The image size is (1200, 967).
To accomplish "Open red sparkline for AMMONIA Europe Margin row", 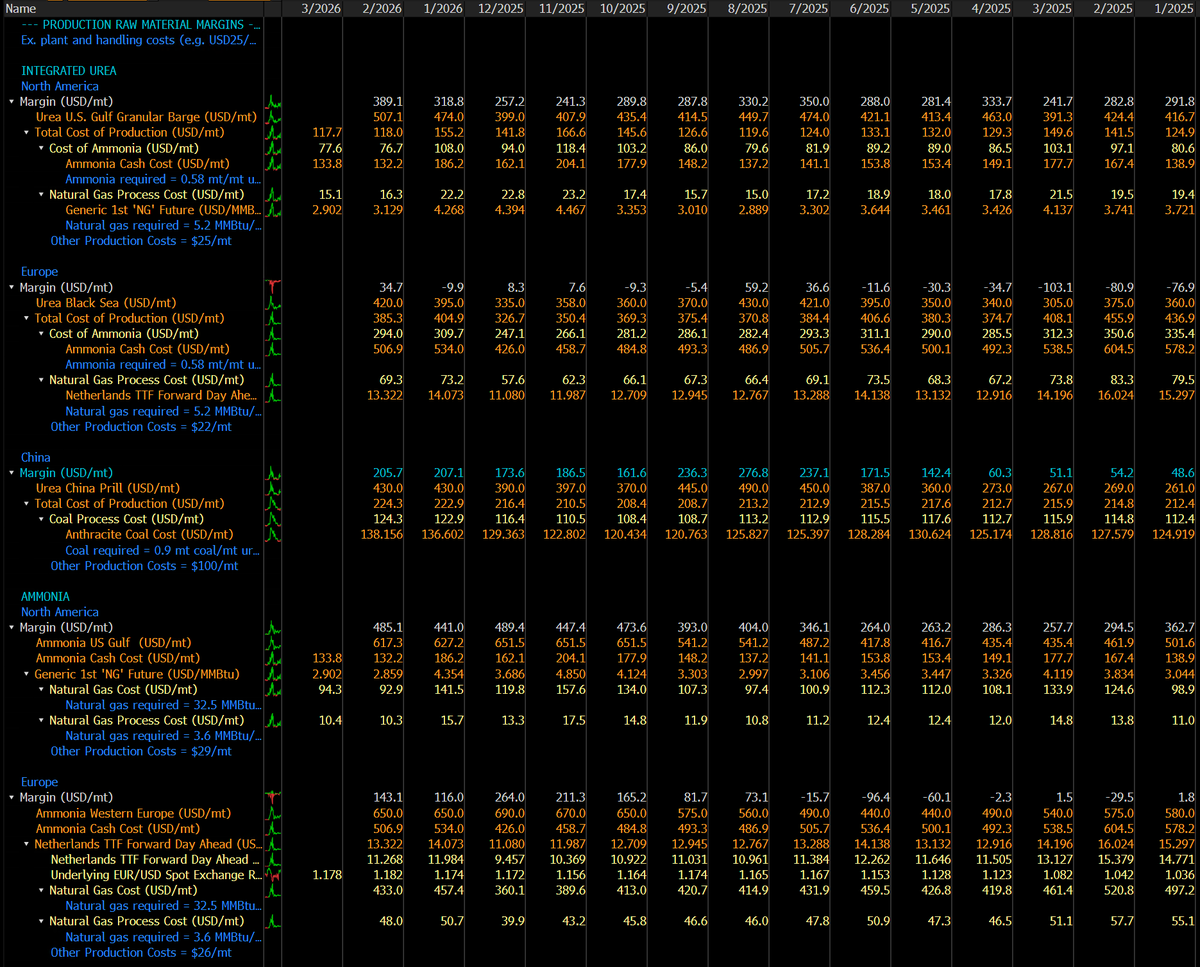I will tap(273, 798).
